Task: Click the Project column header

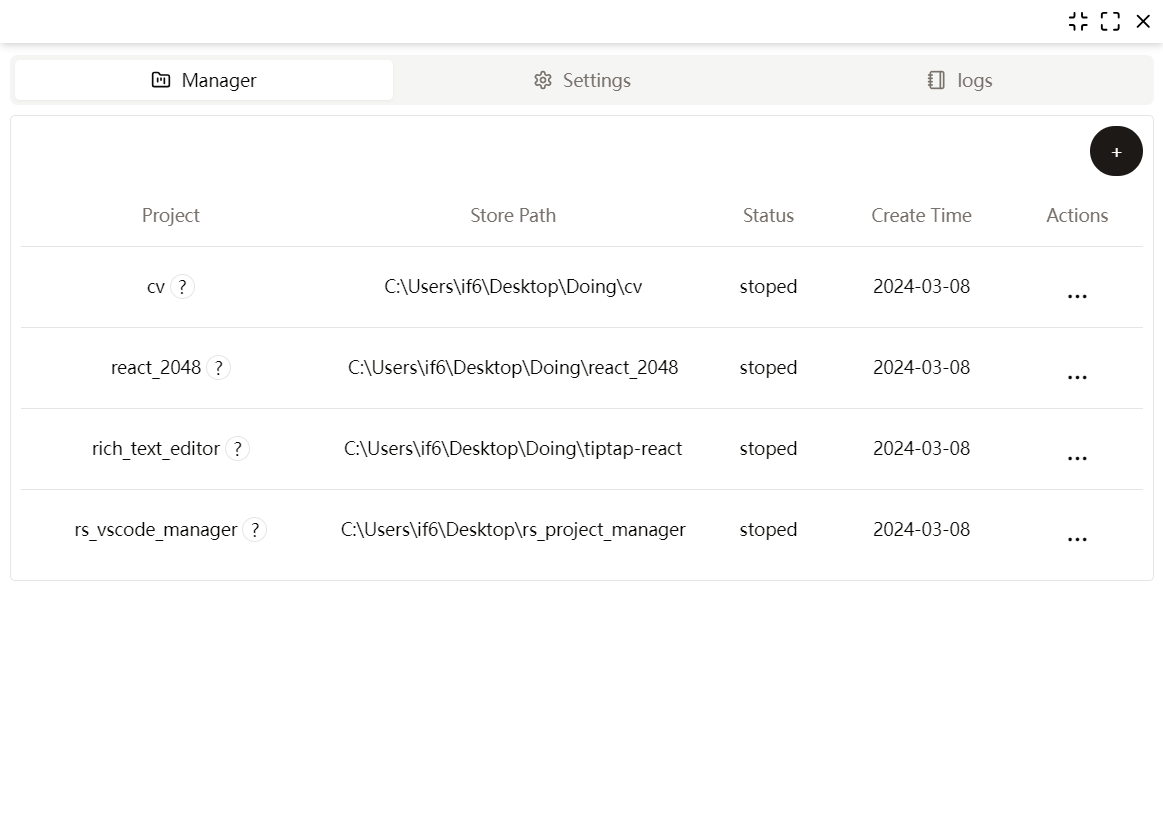Action: (171, 215)
